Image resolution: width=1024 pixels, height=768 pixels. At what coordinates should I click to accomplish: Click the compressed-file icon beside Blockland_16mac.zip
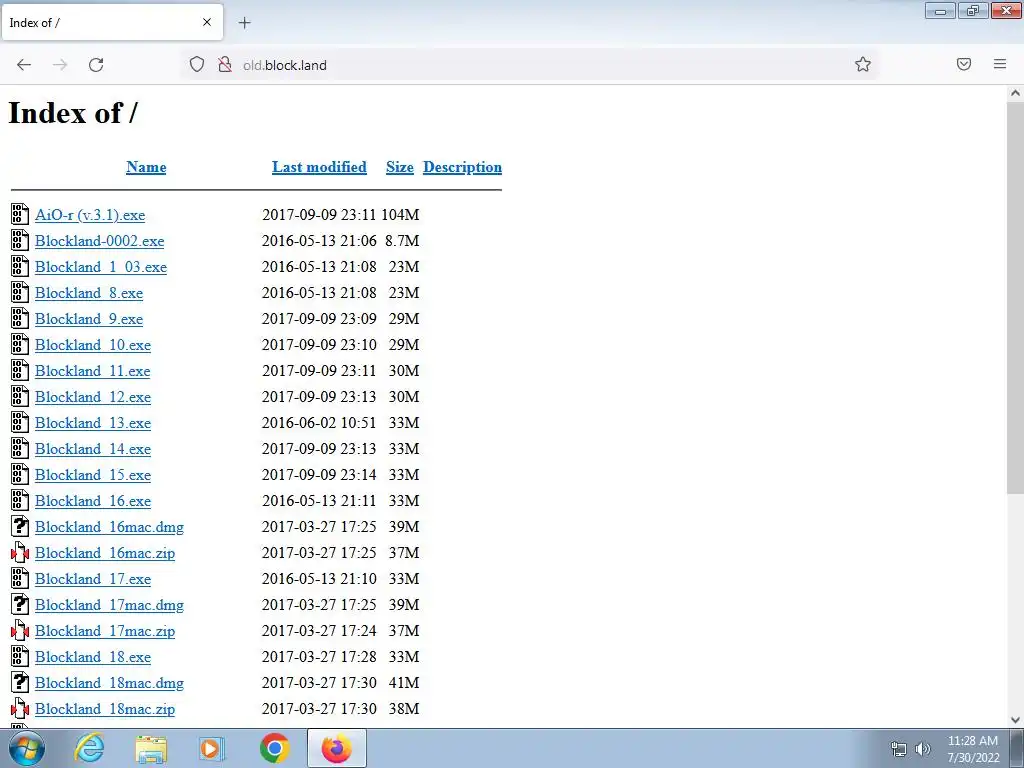(x=20, y=552)
